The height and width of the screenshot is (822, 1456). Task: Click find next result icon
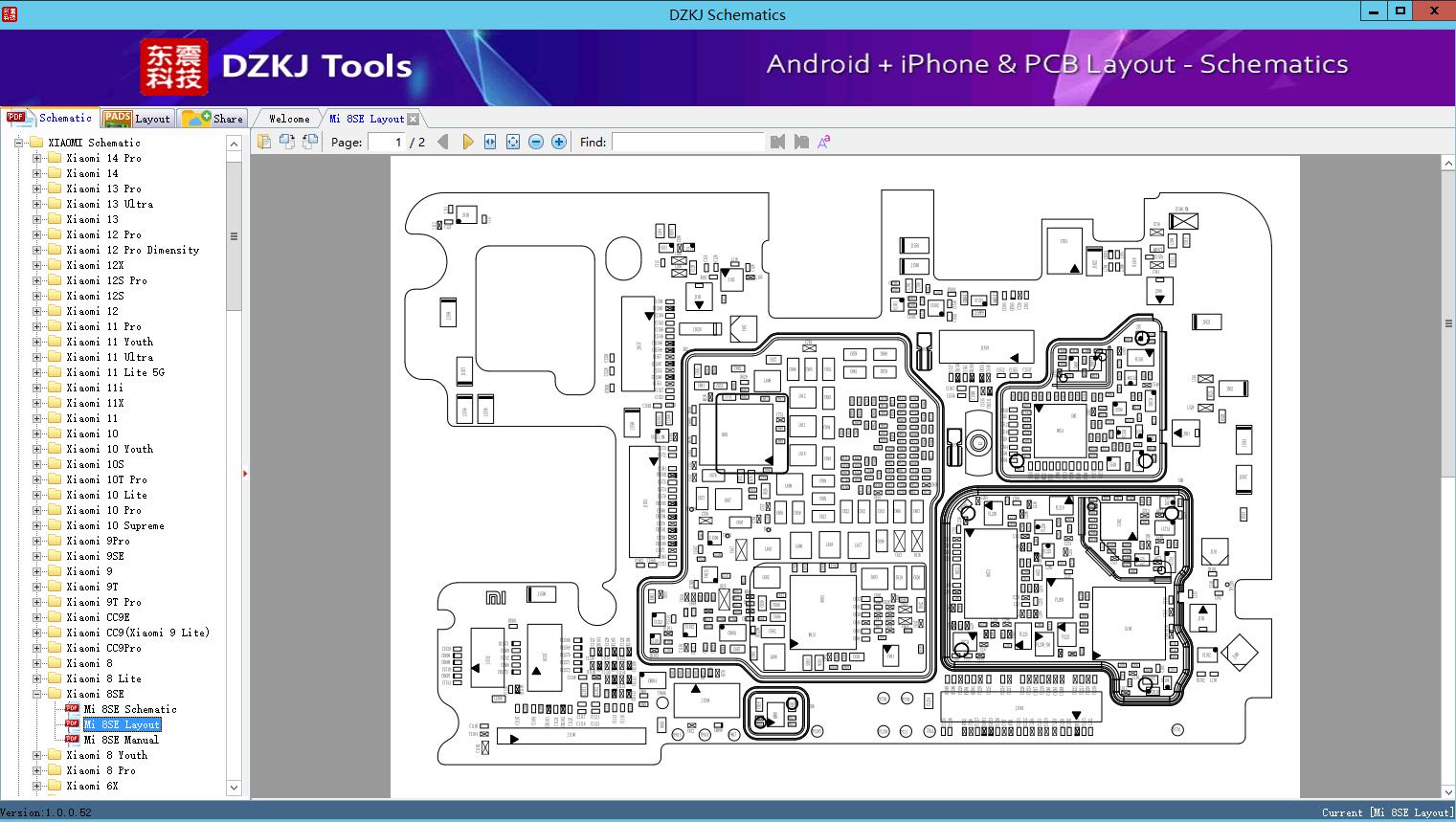tap(801, 142)
